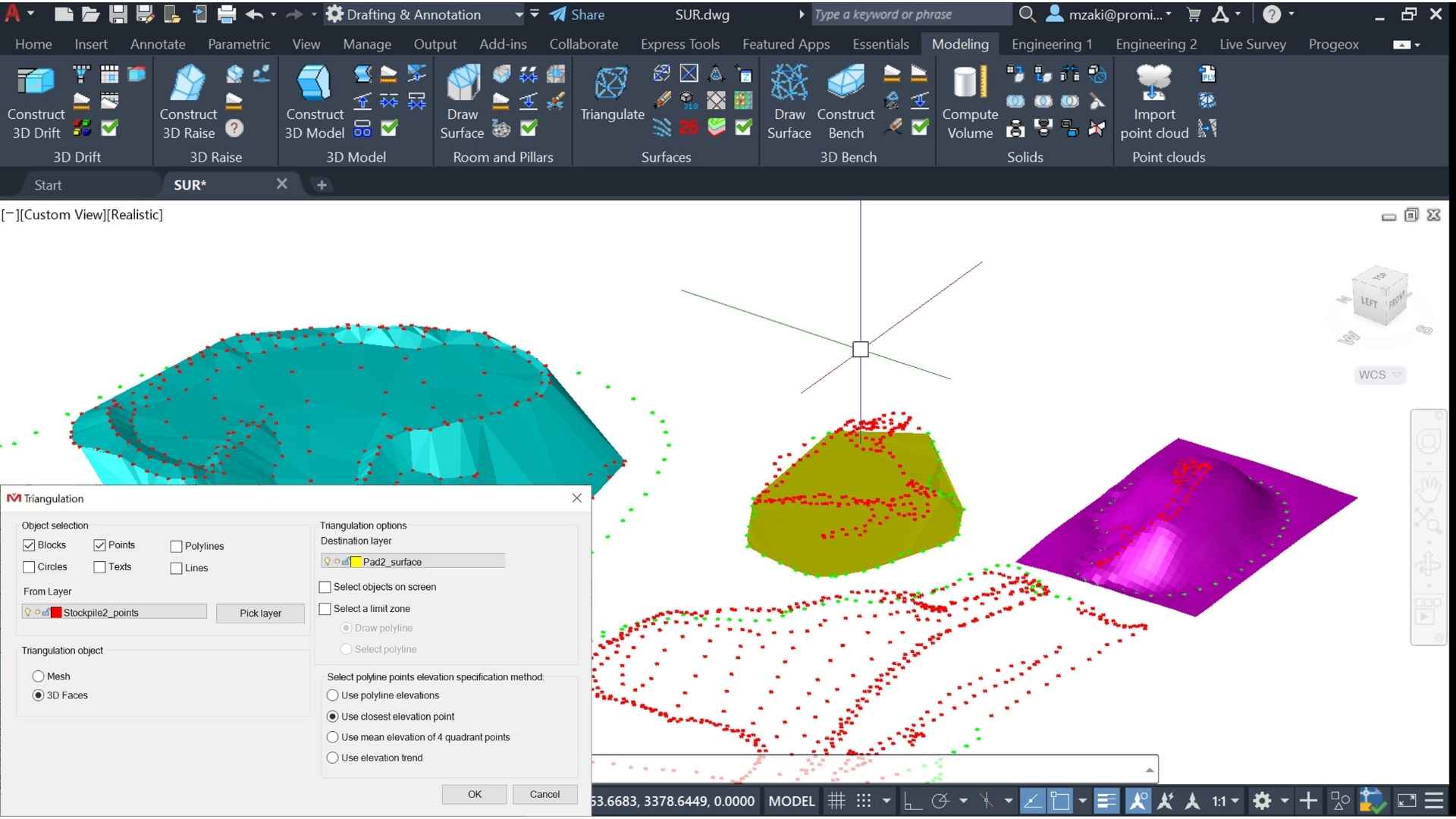
Task: Open Destination layer Pad2_surface dropdown
Action: (x=413, y=561)
